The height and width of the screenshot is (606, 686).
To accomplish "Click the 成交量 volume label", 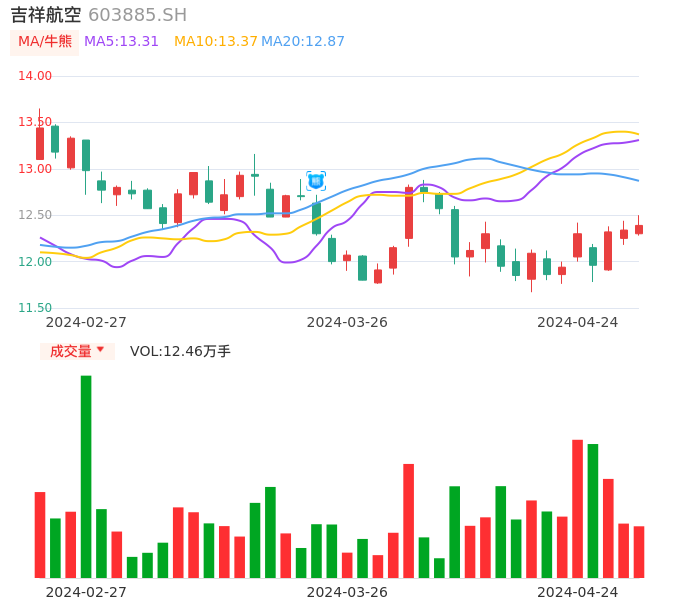I will [70, 351].
